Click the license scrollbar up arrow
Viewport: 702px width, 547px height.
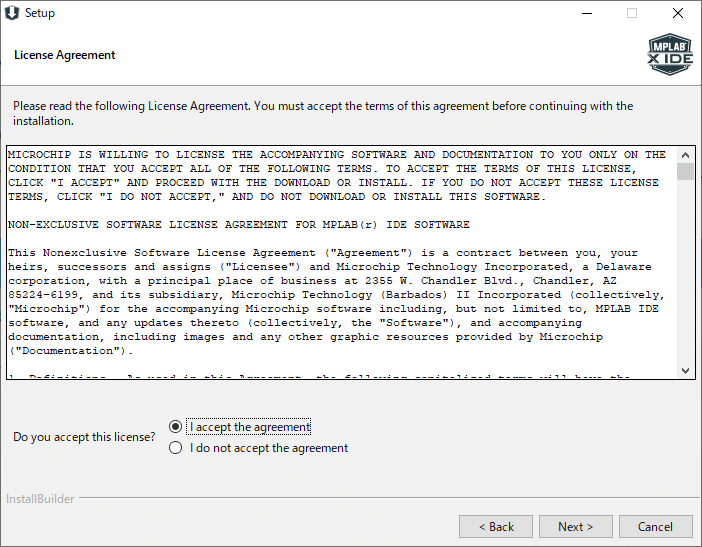click(685, 155)
